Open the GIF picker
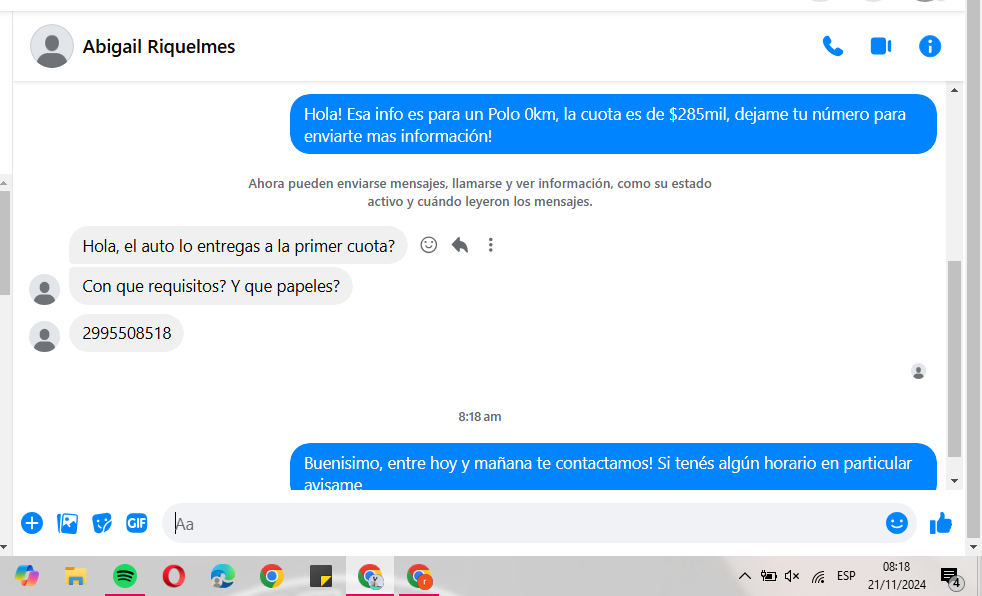This screenshot has width=982, height=596. [x=137, y=523]
